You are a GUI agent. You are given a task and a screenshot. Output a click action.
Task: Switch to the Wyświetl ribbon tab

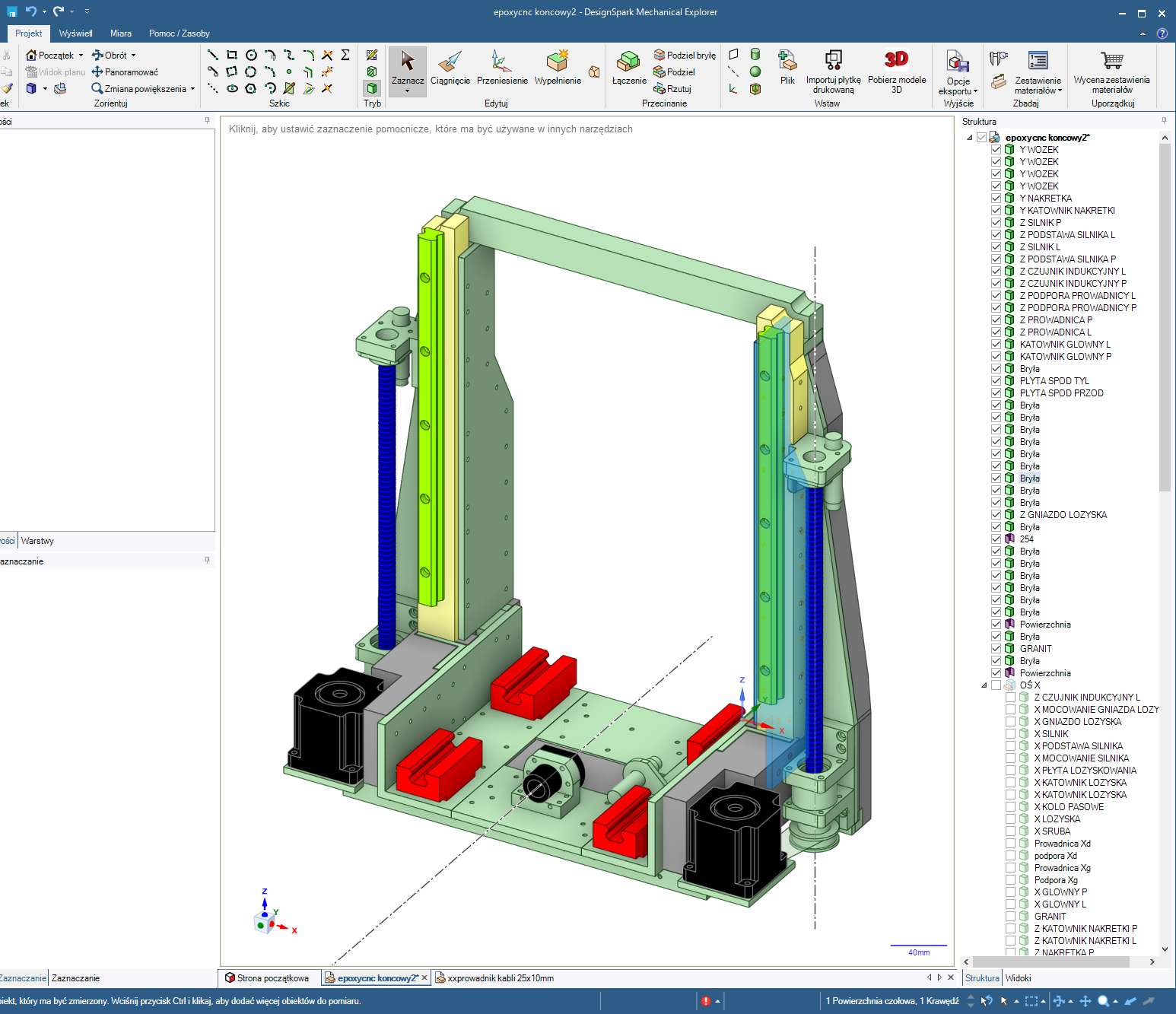[76, 33]
